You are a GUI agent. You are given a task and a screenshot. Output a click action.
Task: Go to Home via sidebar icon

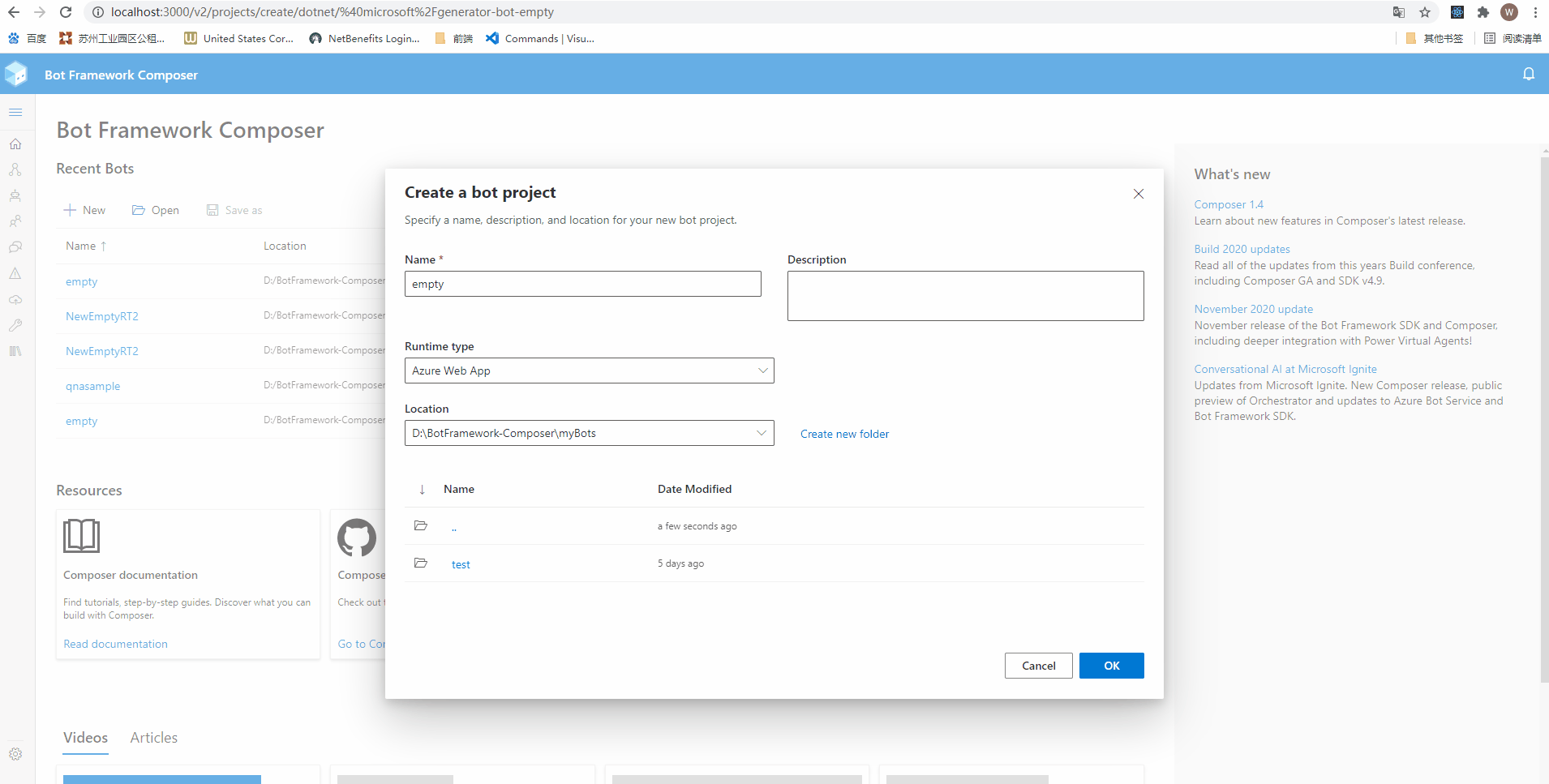[x=15, y=144]
